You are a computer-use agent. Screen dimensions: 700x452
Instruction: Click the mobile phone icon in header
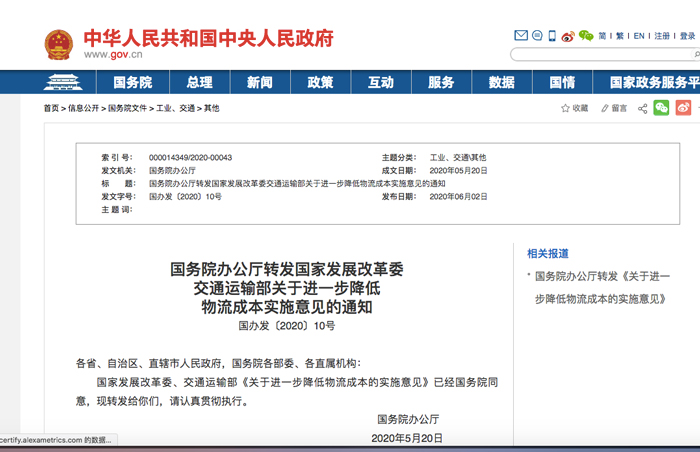pyautogui.click(x=551, y=36)
